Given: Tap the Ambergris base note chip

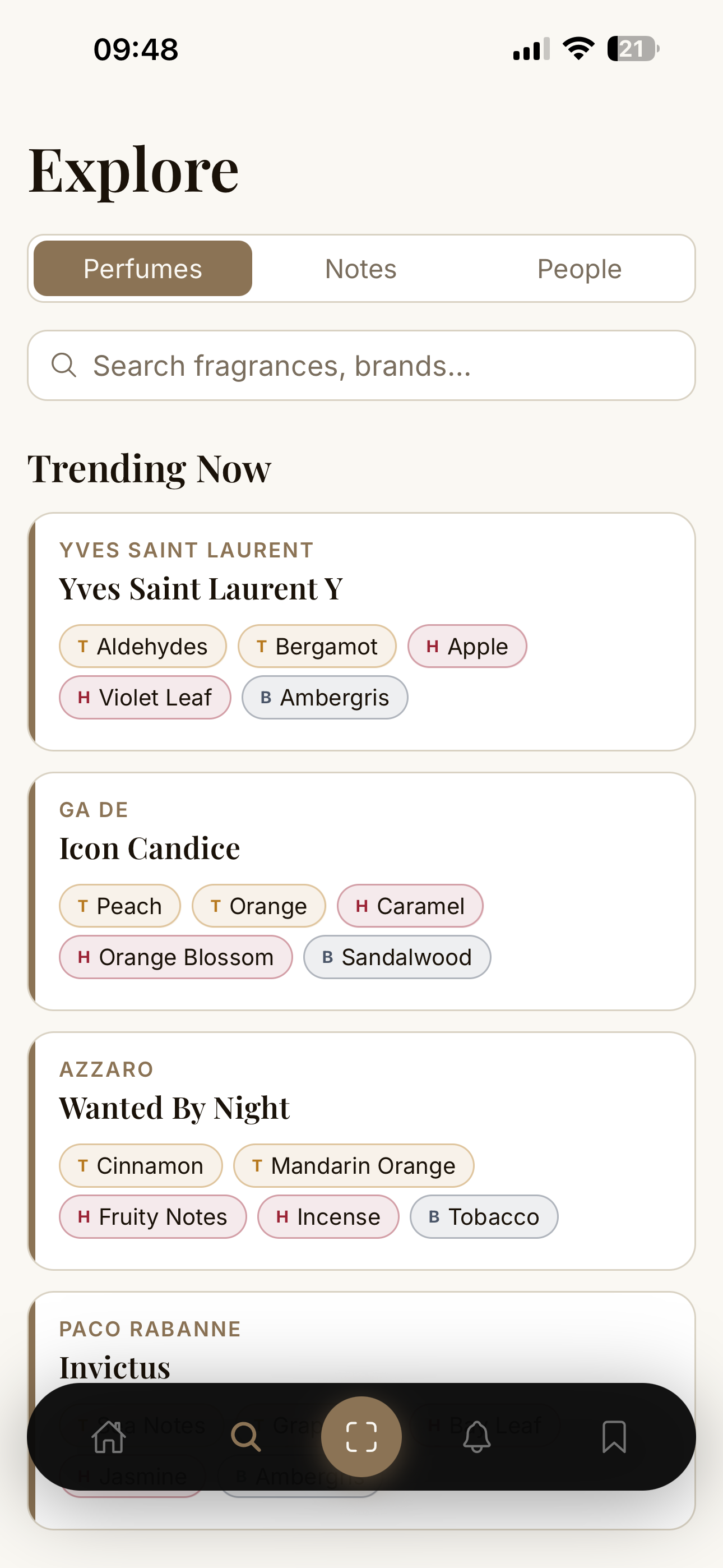Looking at the screenshot, I should point(325,698).
